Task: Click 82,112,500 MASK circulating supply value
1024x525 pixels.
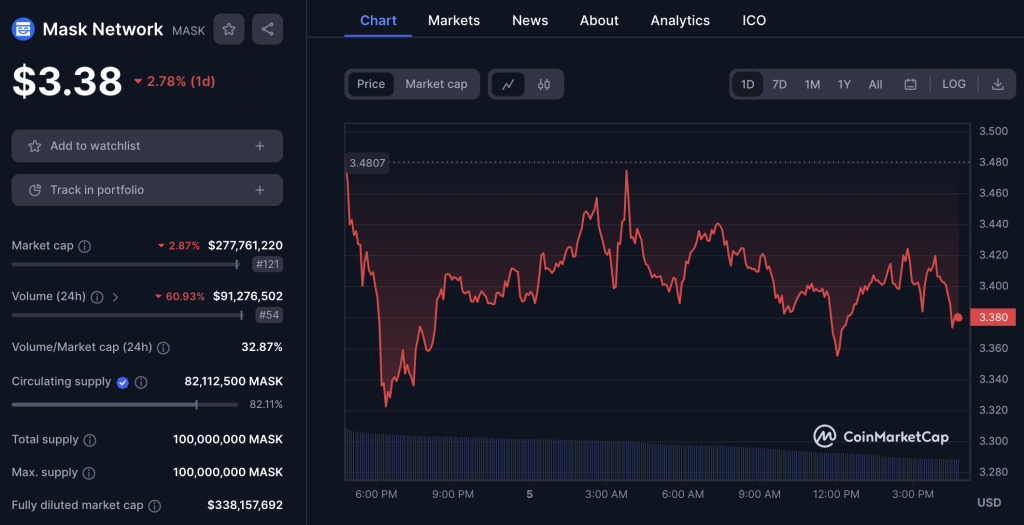Action: pos(234,381)
